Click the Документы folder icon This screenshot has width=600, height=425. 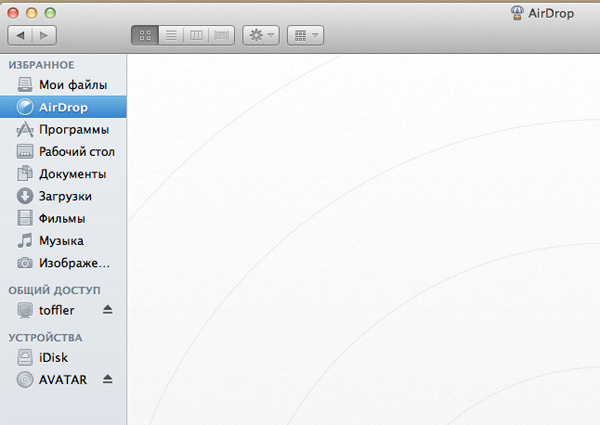tap(25, 174)
